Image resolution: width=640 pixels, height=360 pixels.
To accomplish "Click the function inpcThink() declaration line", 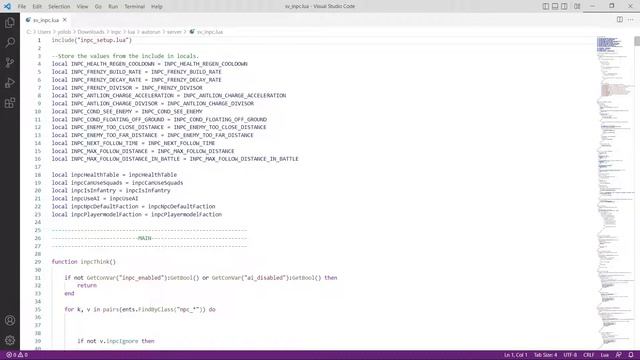I will coord(84,262).
